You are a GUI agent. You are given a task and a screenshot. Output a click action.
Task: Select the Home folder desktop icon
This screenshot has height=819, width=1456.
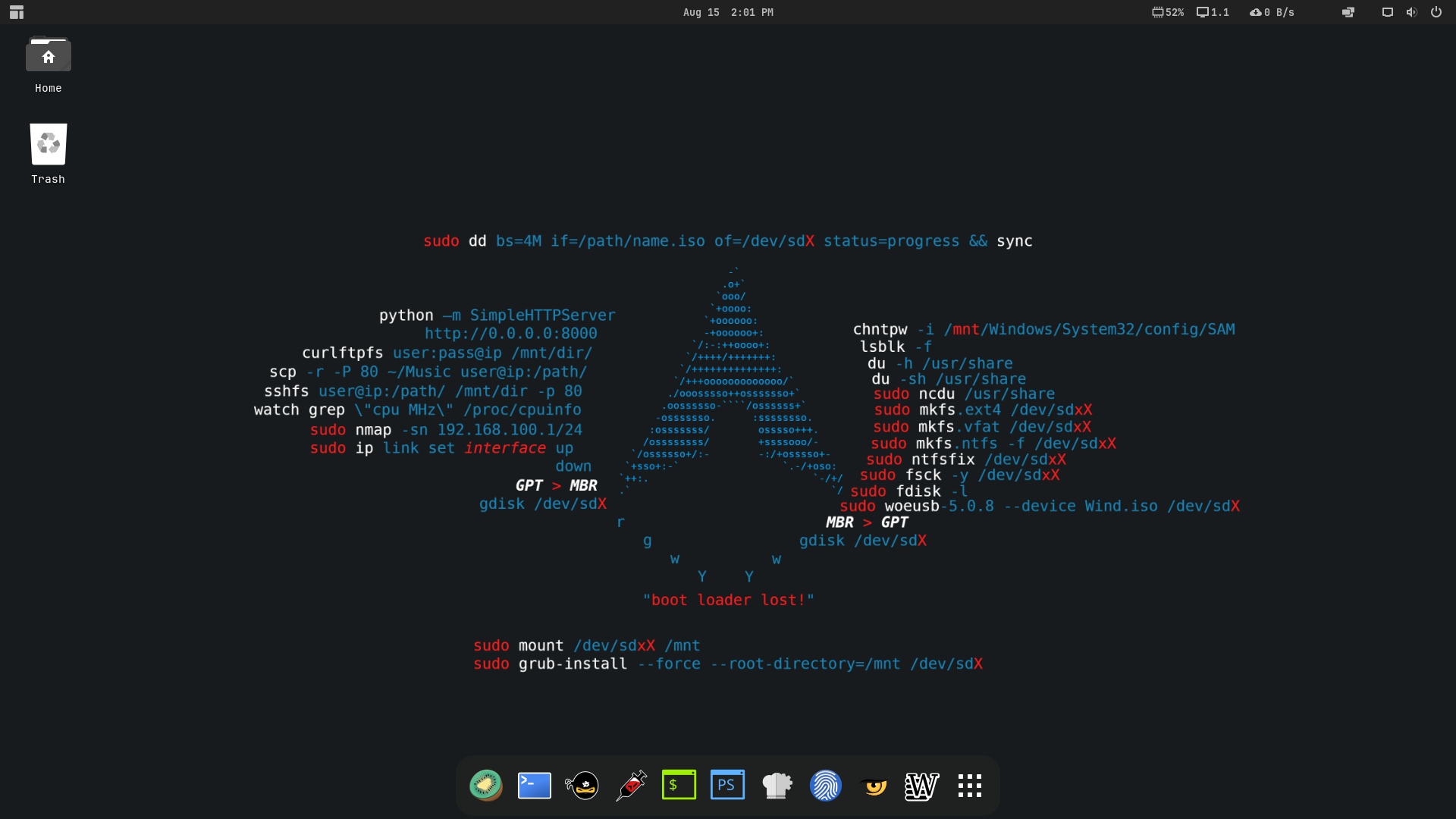tap(49, 65)
